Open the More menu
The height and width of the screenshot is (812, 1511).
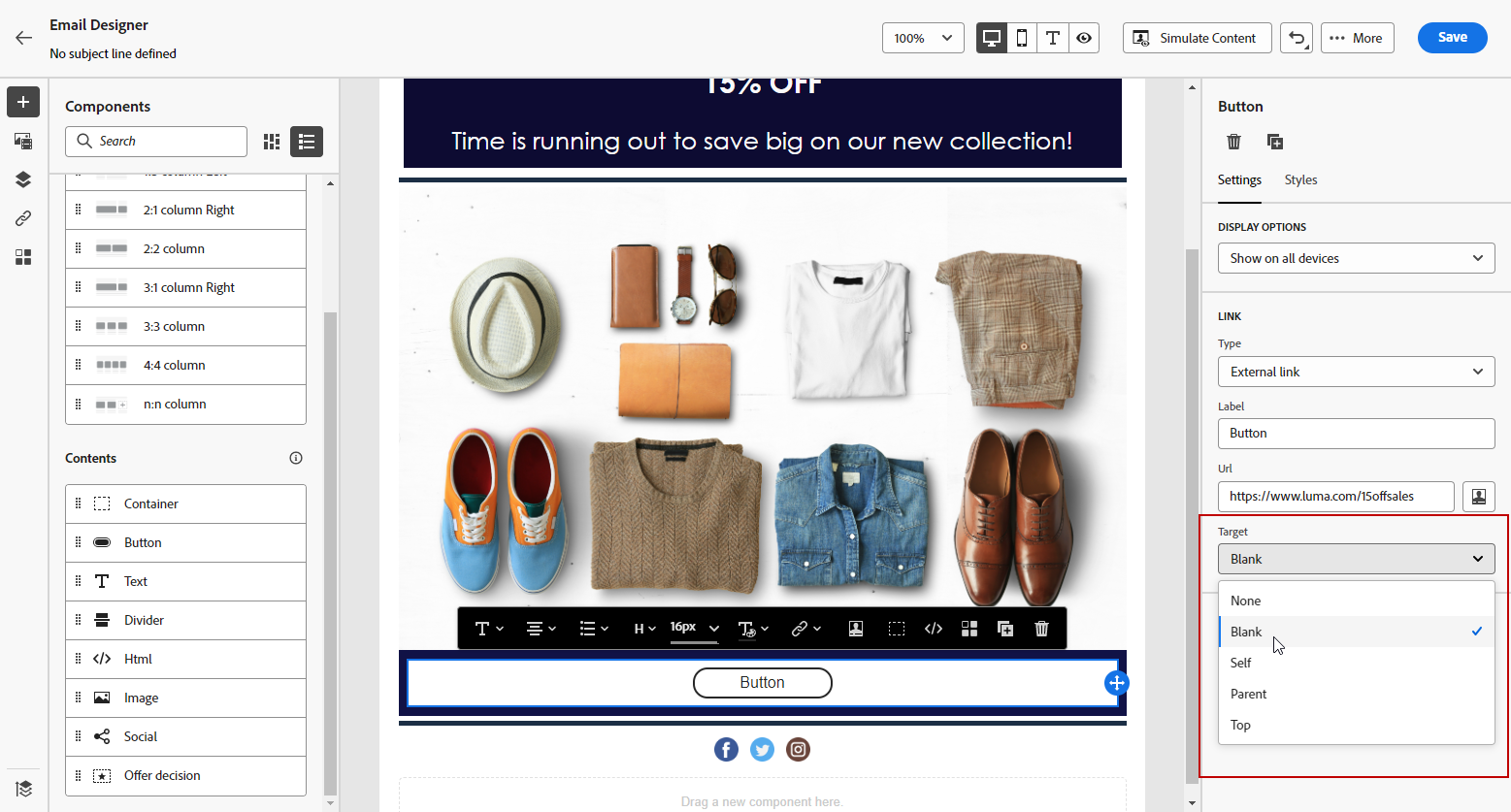coord(1357,38)
